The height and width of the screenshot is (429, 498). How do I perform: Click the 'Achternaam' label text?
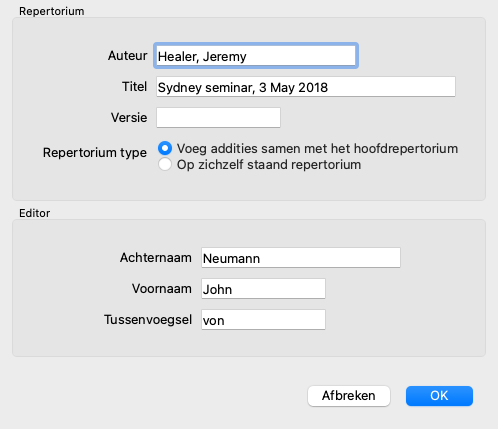(x=156, y=258)
